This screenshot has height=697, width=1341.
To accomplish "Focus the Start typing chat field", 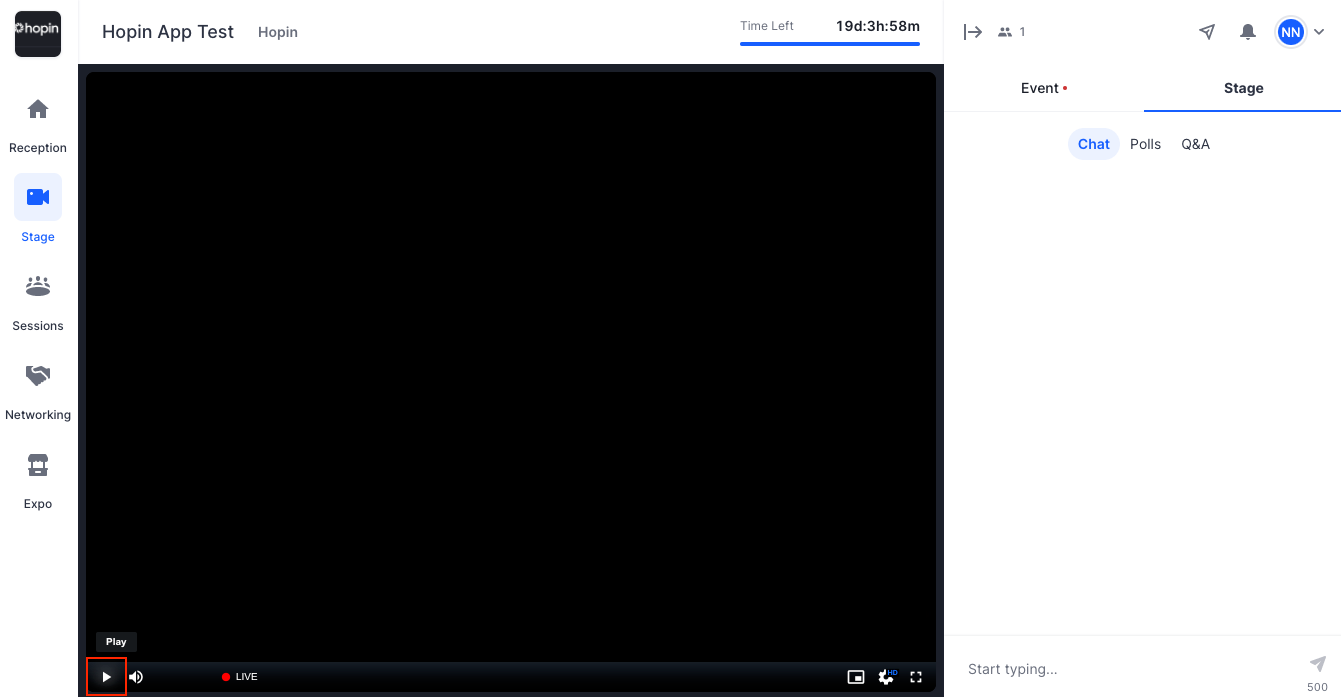I will click(x=1130, y=669).
